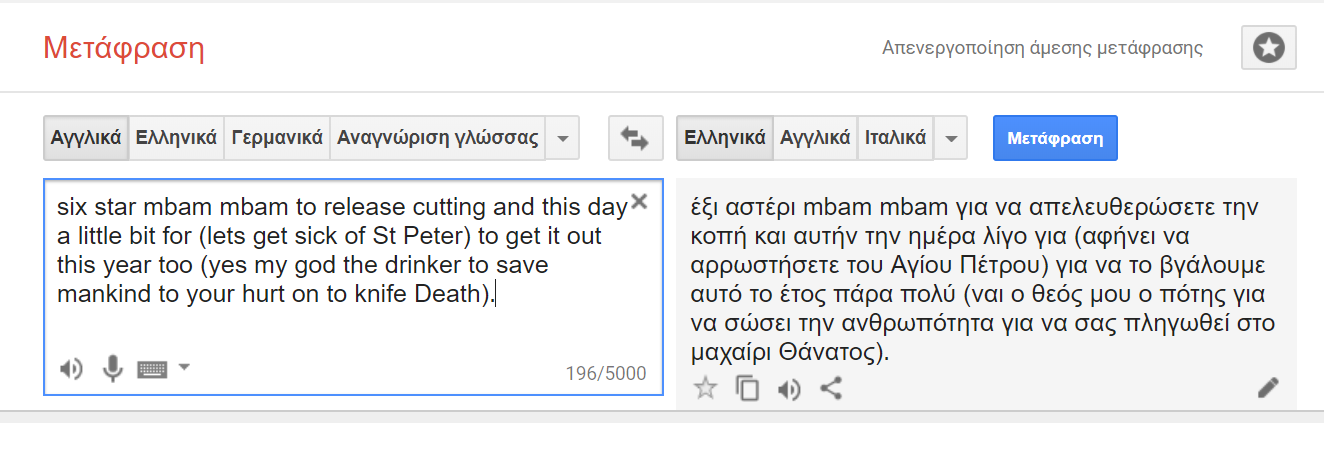The image size is (1324, 460).
Task: Expand the target language dropdown arrow
Action: (950, 138)
